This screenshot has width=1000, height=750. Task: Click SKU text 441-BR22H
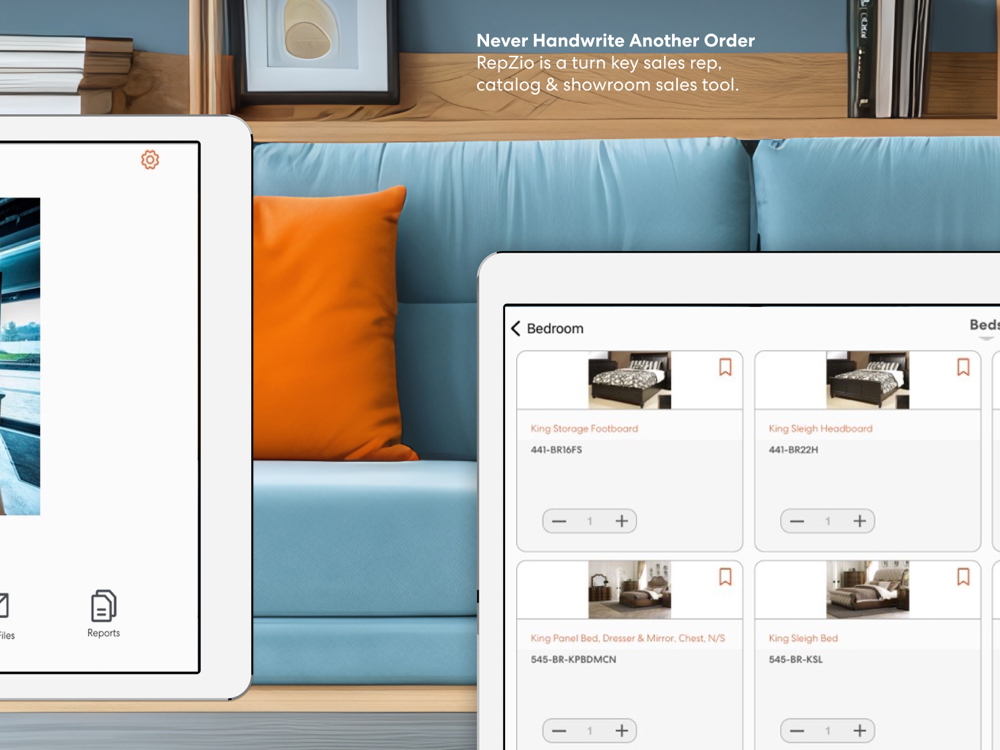tap(793, 450)
